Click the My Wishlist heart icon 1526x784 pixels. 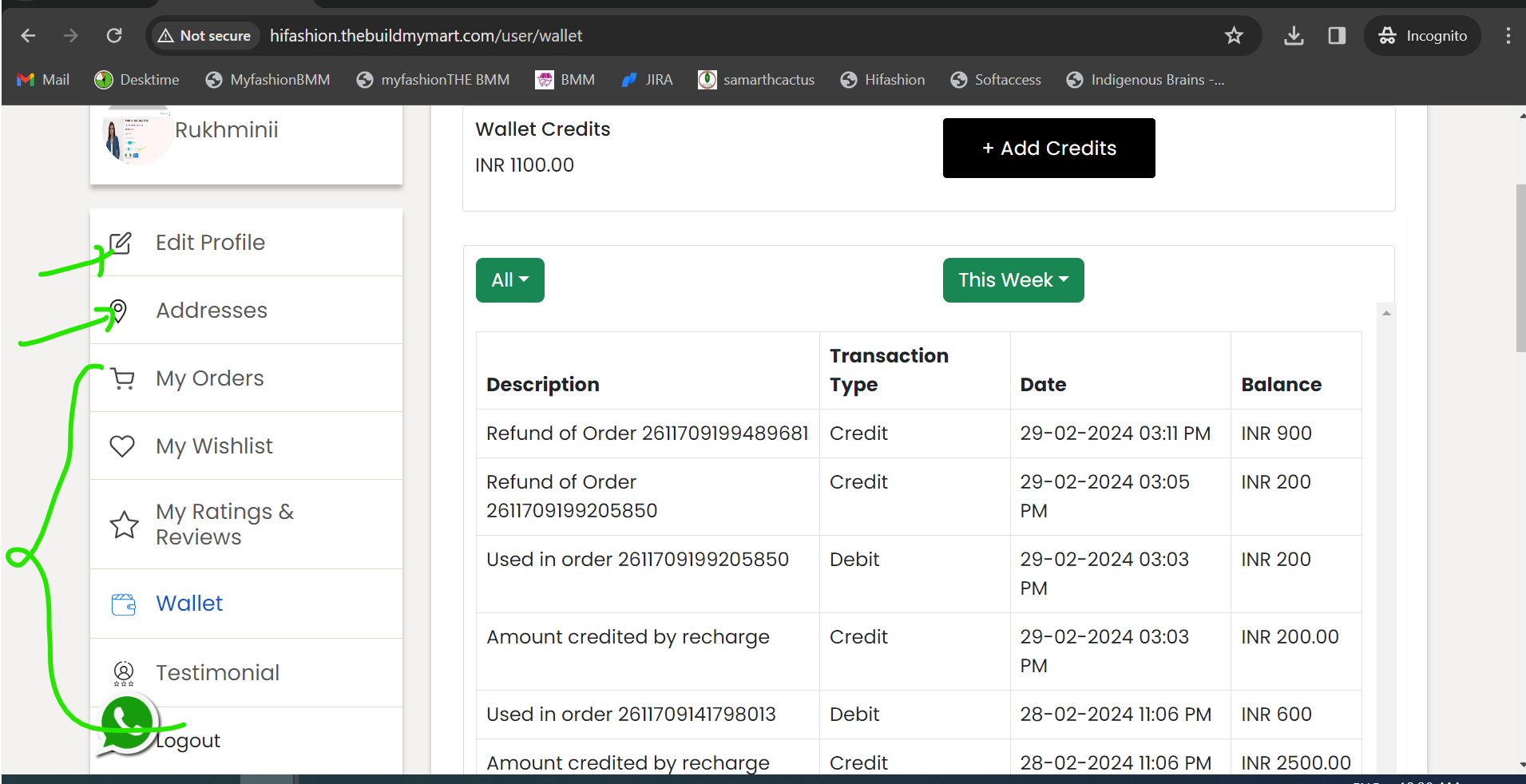122,446
